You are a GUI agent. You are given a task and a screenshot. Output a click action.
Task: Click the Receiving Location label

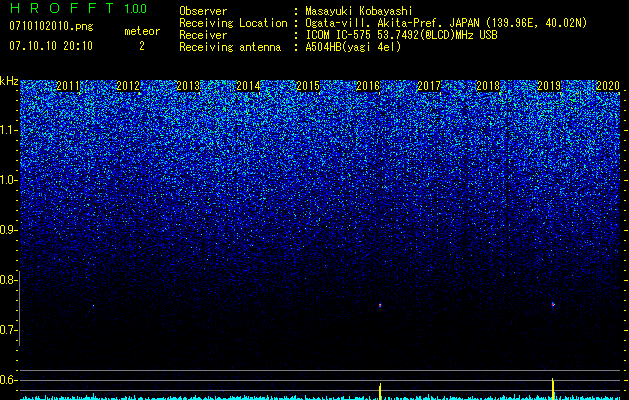click(x=233, y=23)
